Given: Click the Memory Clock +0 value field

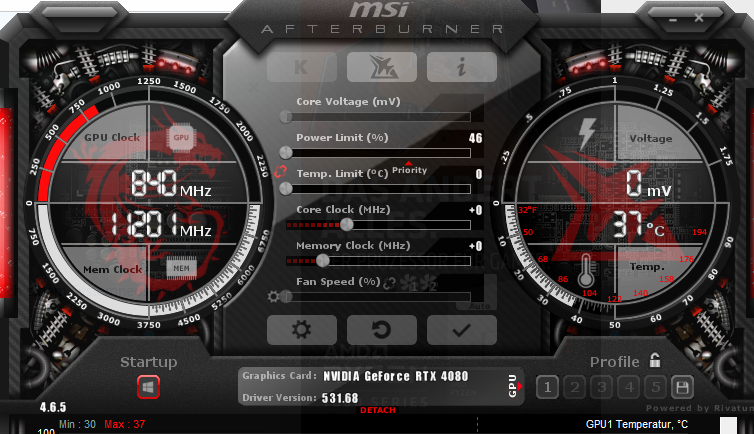Looking at the screenshot, I should pyautogui.click(x=476, y=246).
